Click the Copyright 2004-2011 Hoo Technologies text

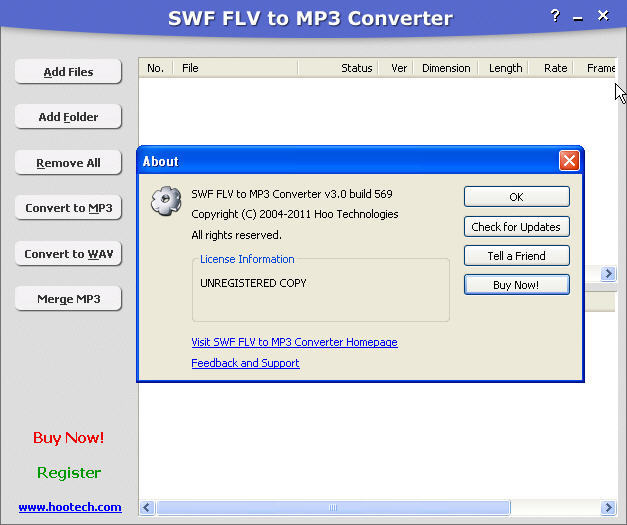tap(295, 214)
